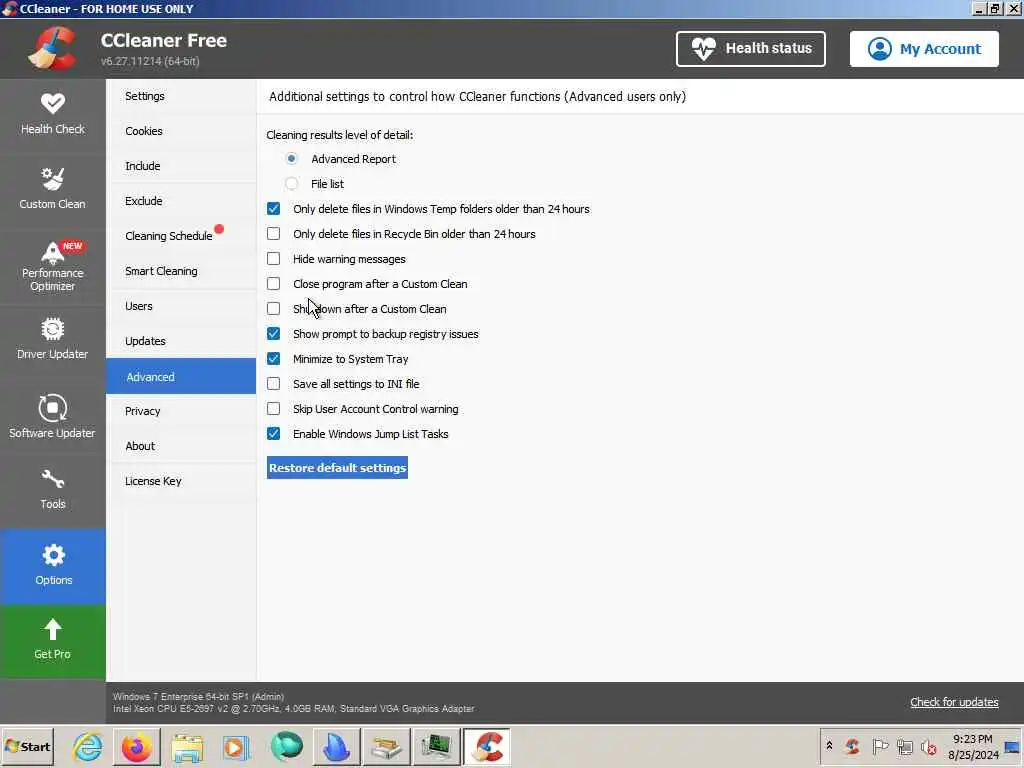This screenshot has height=768, width=1024.
Task: Enable Save all settings to INI file
Action: point(274,384)
